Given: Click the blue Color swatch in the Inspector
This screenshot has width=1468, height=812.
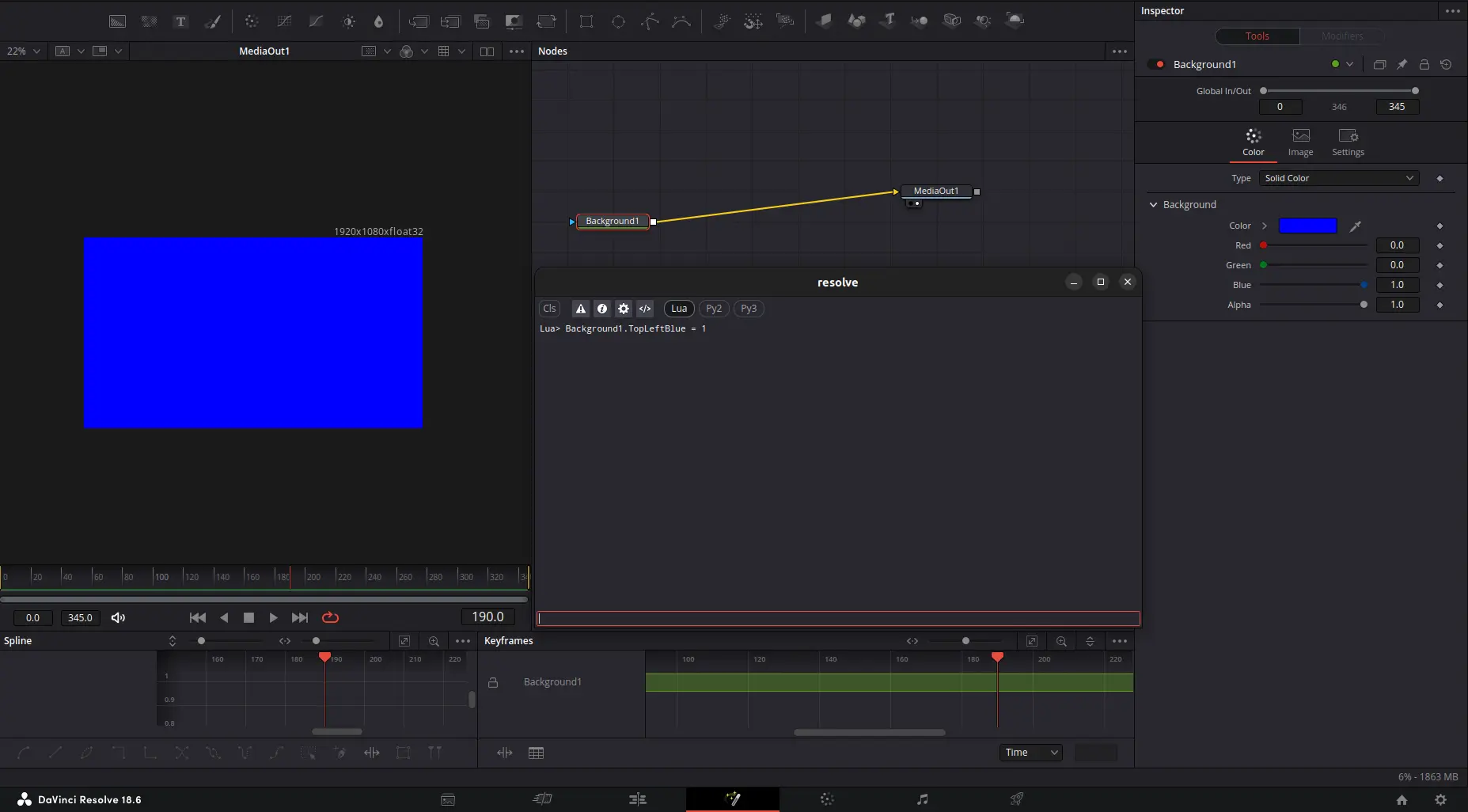Looking at the screenshot, I should pos(1307,226).
